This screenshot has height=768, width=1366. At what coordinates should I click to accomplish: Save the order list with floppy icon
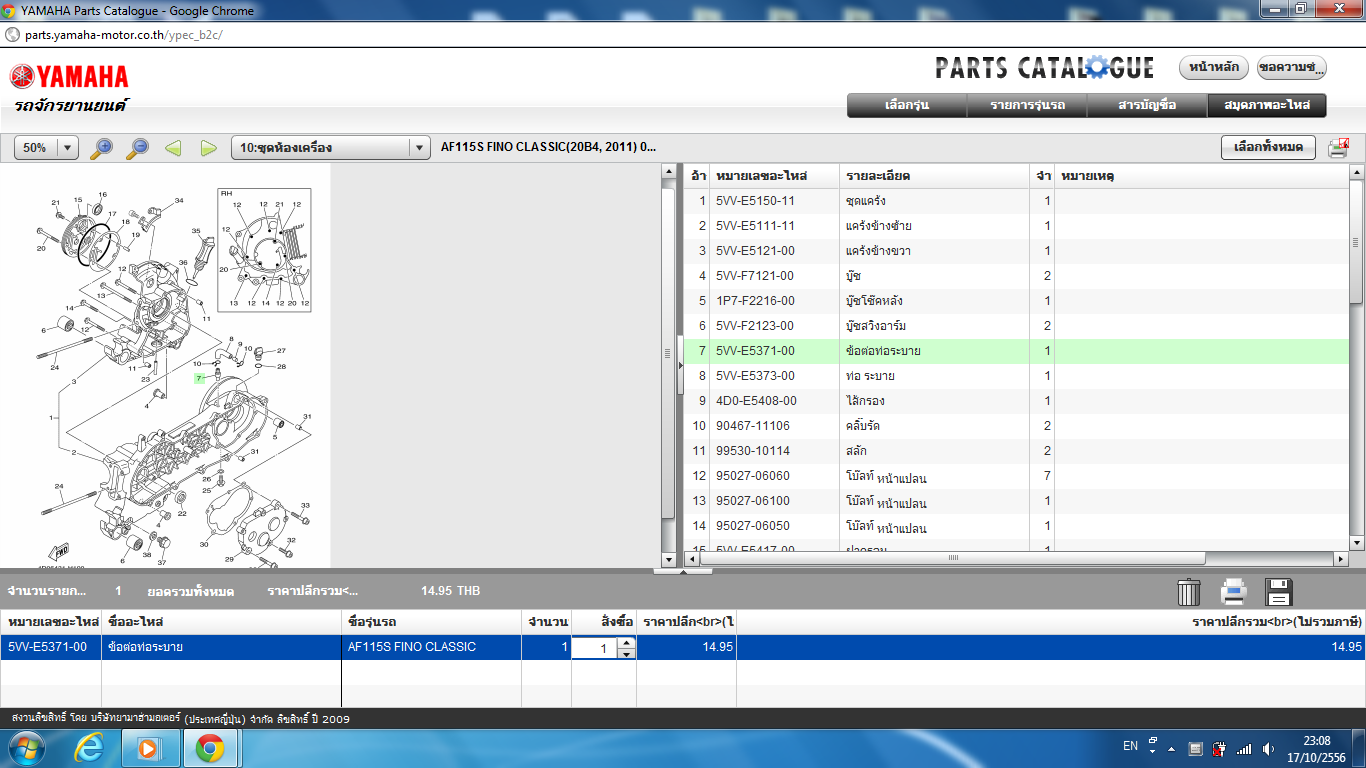pos(1279,592)
